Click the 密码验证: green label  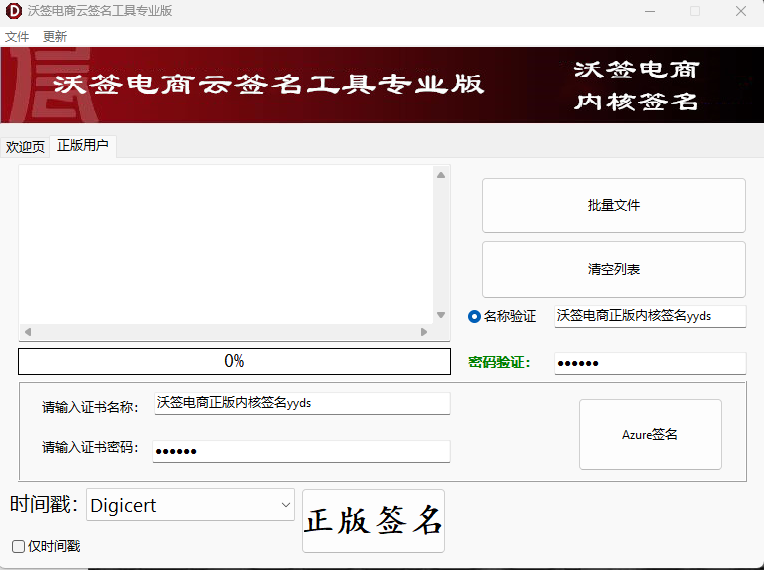pos(499,362)
